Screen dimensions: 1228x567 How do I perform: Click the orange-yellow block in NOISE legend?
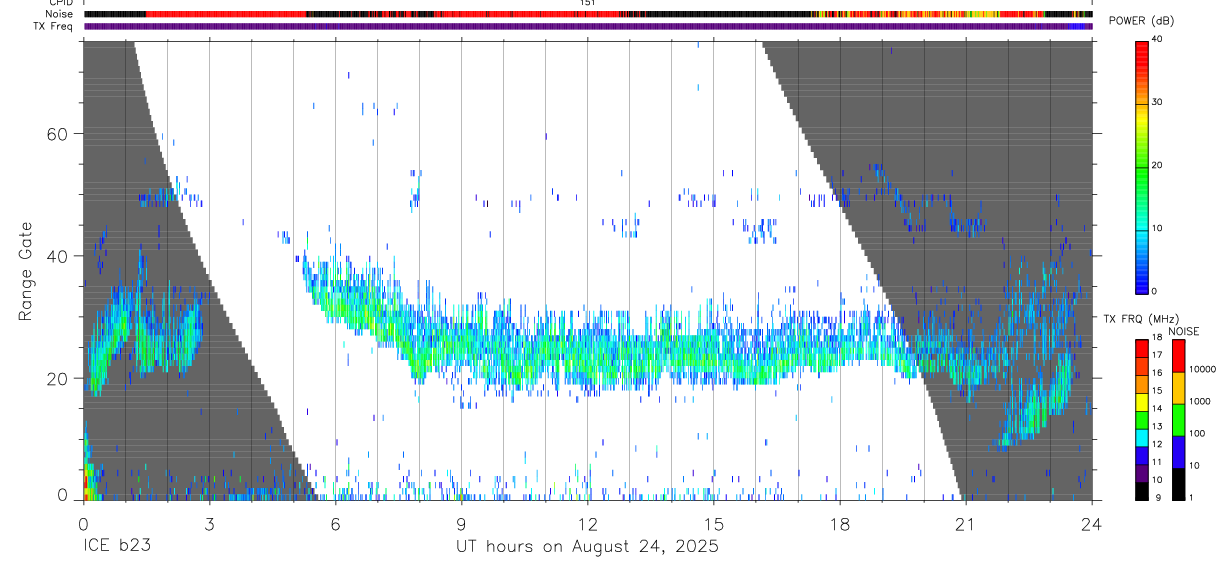(1179, 388)
